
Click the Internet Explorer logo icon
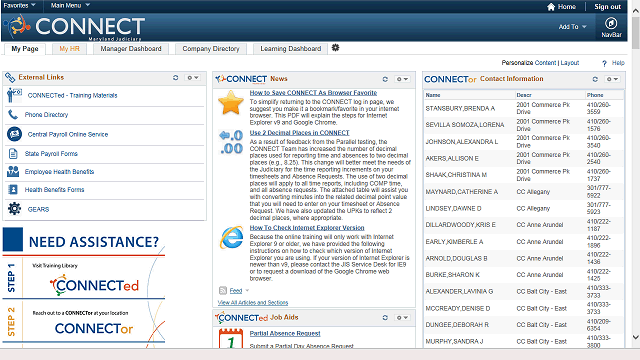pos(231,238)
